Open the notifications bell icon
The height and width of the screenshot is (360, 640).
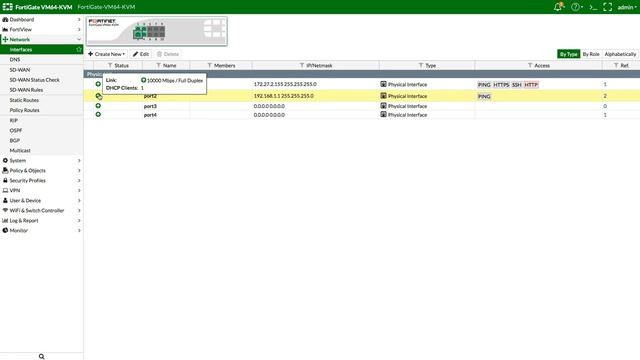tap(558, 7)
